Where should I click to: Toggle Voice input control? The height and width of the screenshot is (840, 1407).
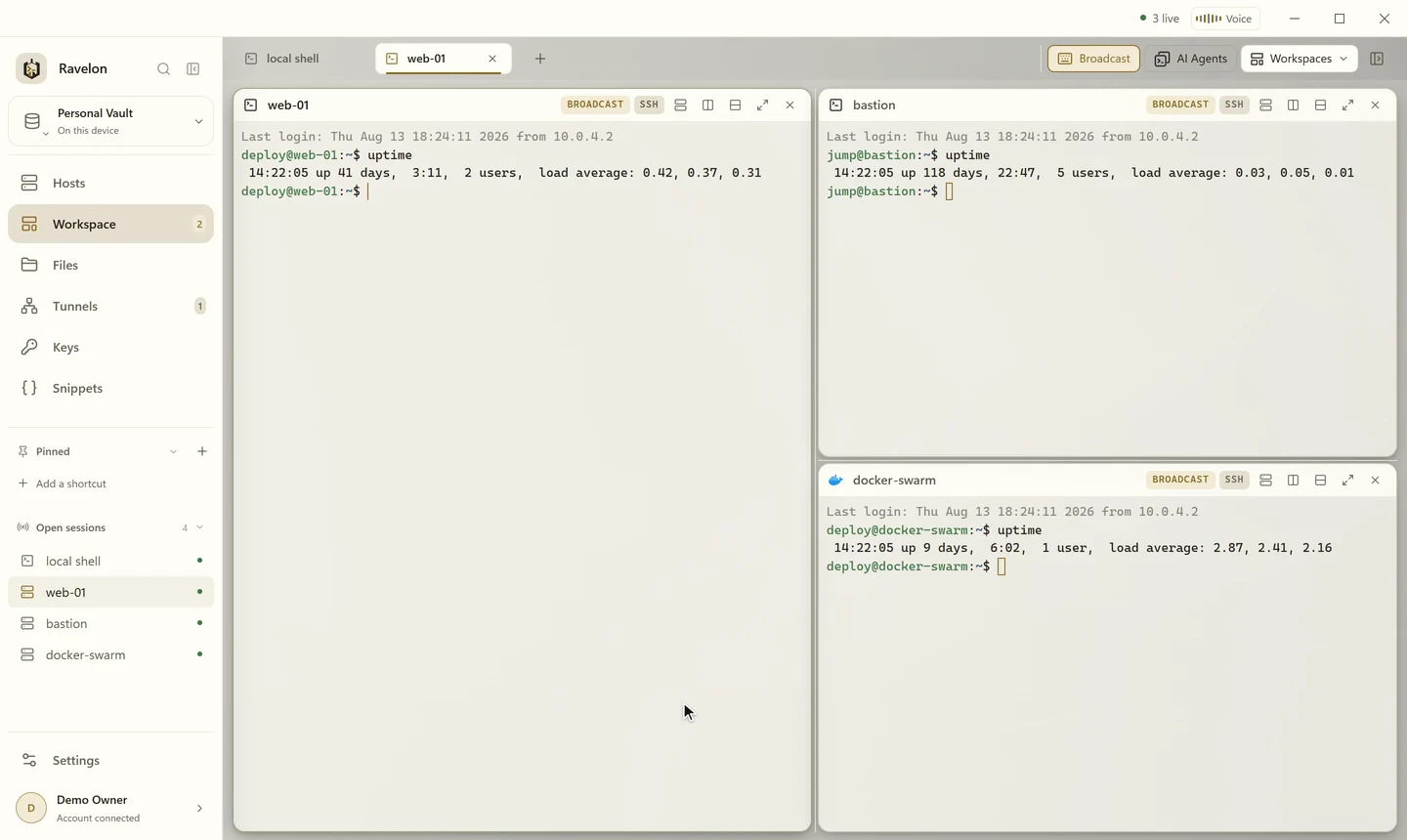[1224, 19]
